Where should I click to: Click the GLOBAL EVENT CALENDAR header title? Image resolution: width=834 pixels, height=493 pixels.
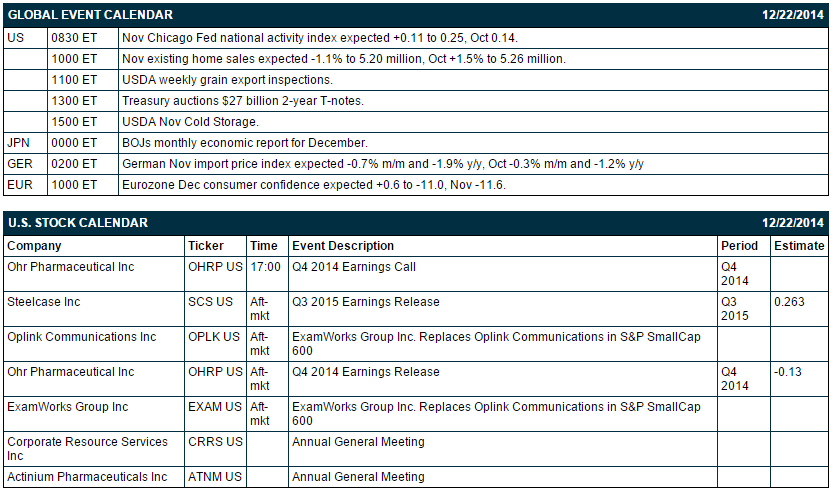tap(90, 15)
